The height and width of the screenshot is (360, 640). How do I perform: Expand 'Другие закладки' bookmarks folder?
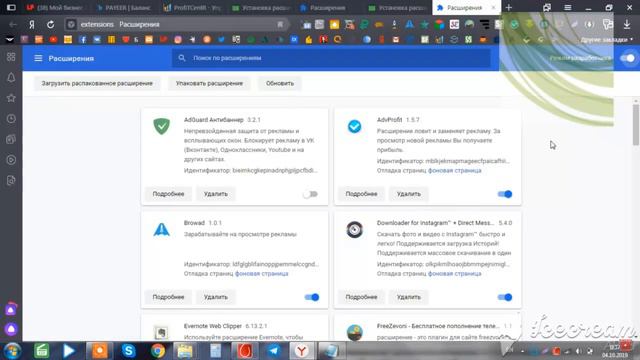tap(606, 40)
